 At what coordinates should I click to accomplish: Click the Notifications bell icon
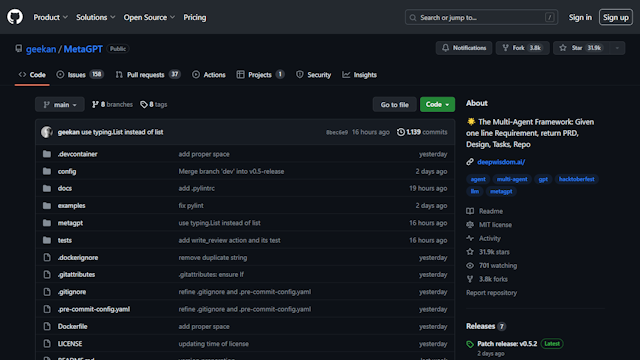point(445,48)
